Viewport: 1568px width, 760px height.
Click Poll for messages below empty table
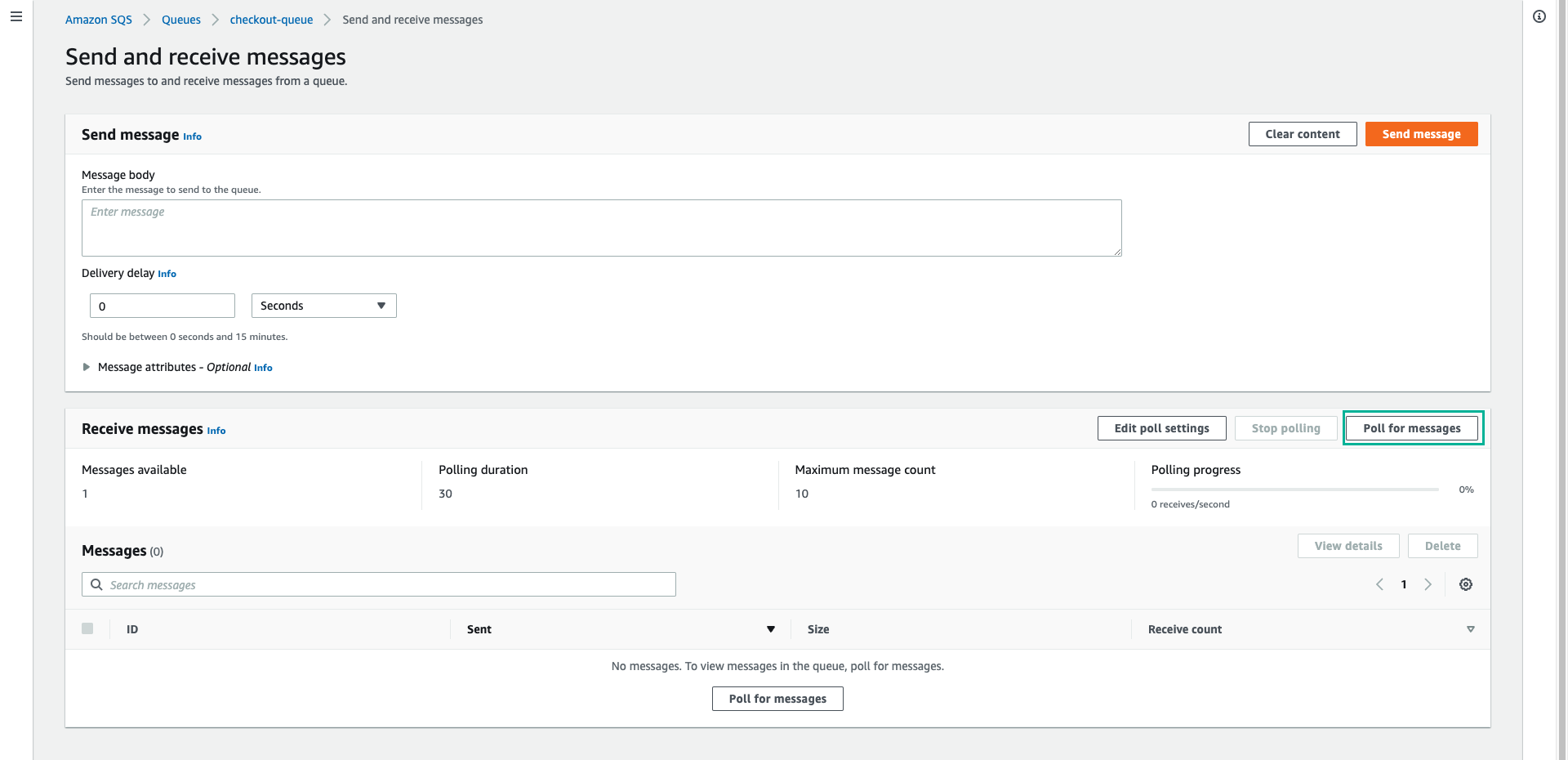coord(777,699)
